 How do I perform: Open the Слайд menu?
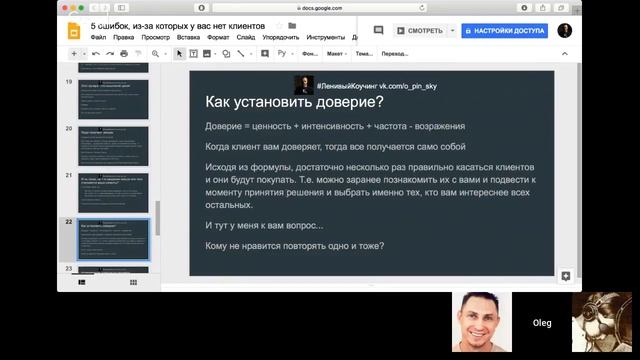[246, 37]
